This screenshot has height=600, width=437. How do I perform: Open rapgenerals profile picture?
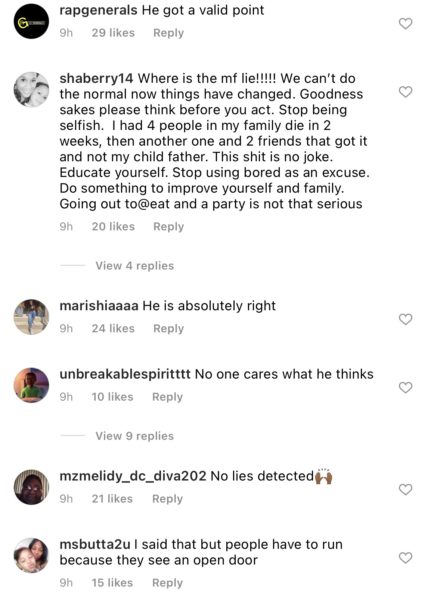point(31,21)
